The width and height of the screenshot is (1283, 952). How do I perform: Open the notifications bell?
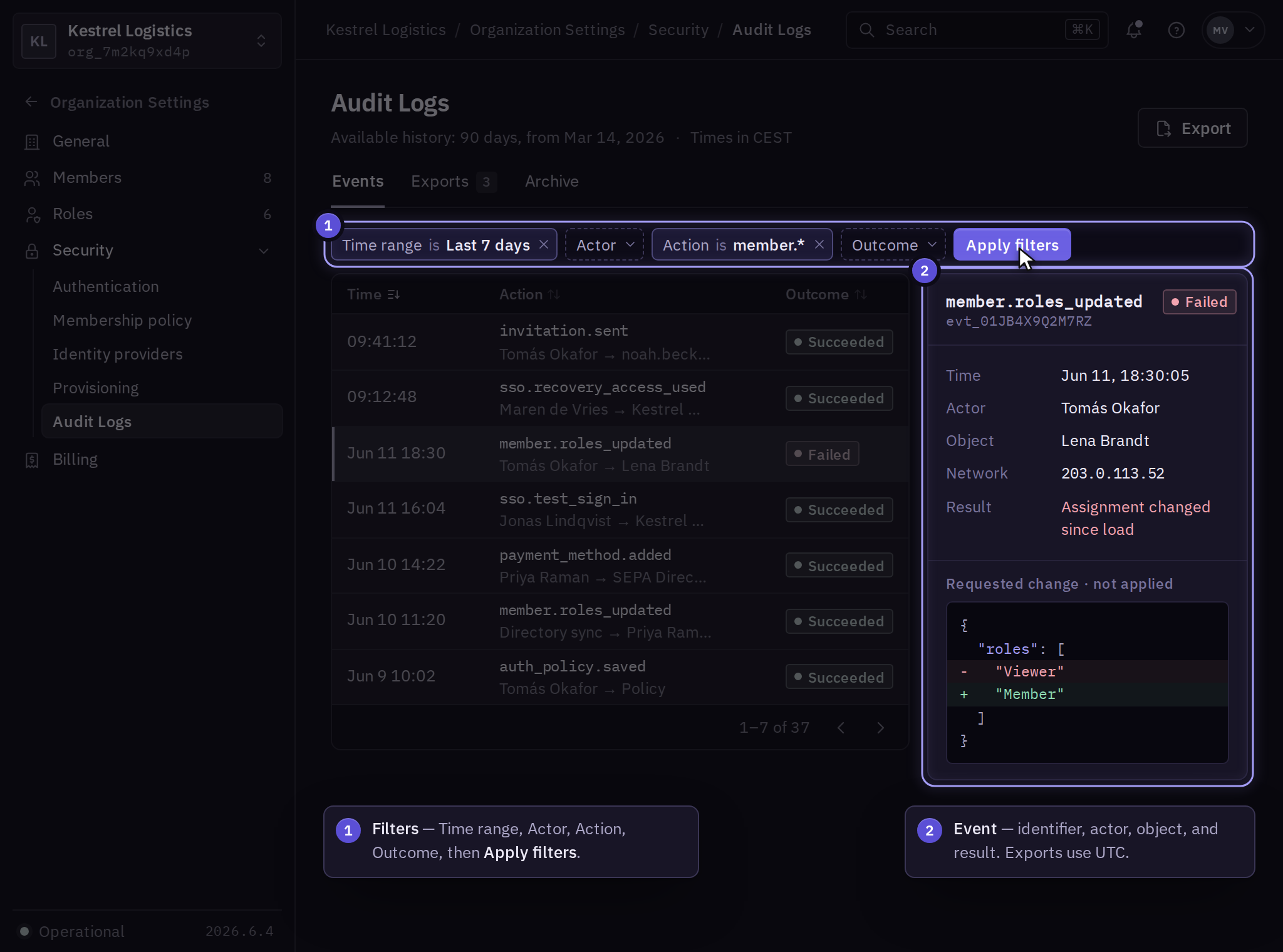click(1135, 29)
